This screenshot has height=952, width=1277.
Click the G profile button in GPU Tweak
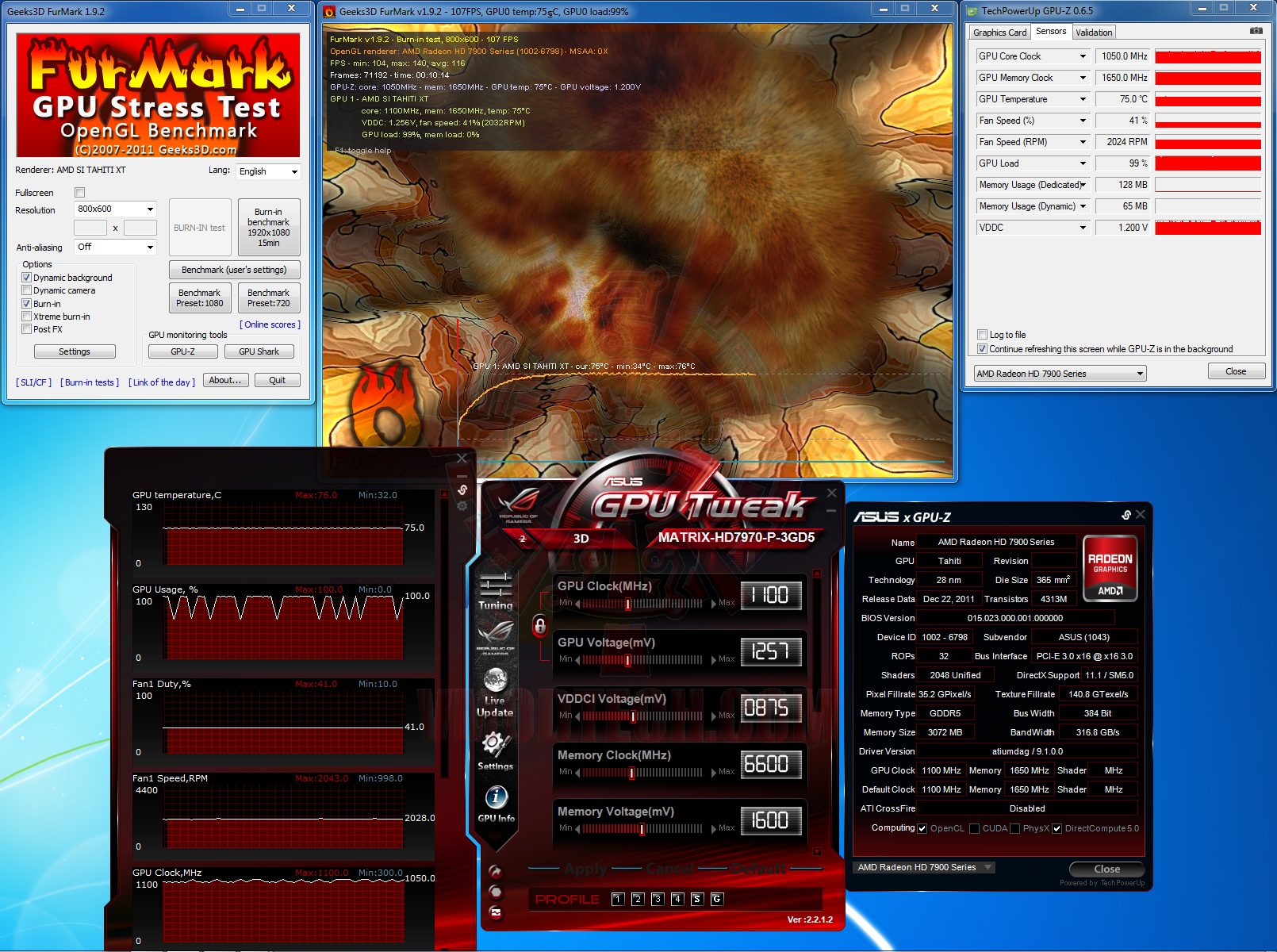click(717, 899)
